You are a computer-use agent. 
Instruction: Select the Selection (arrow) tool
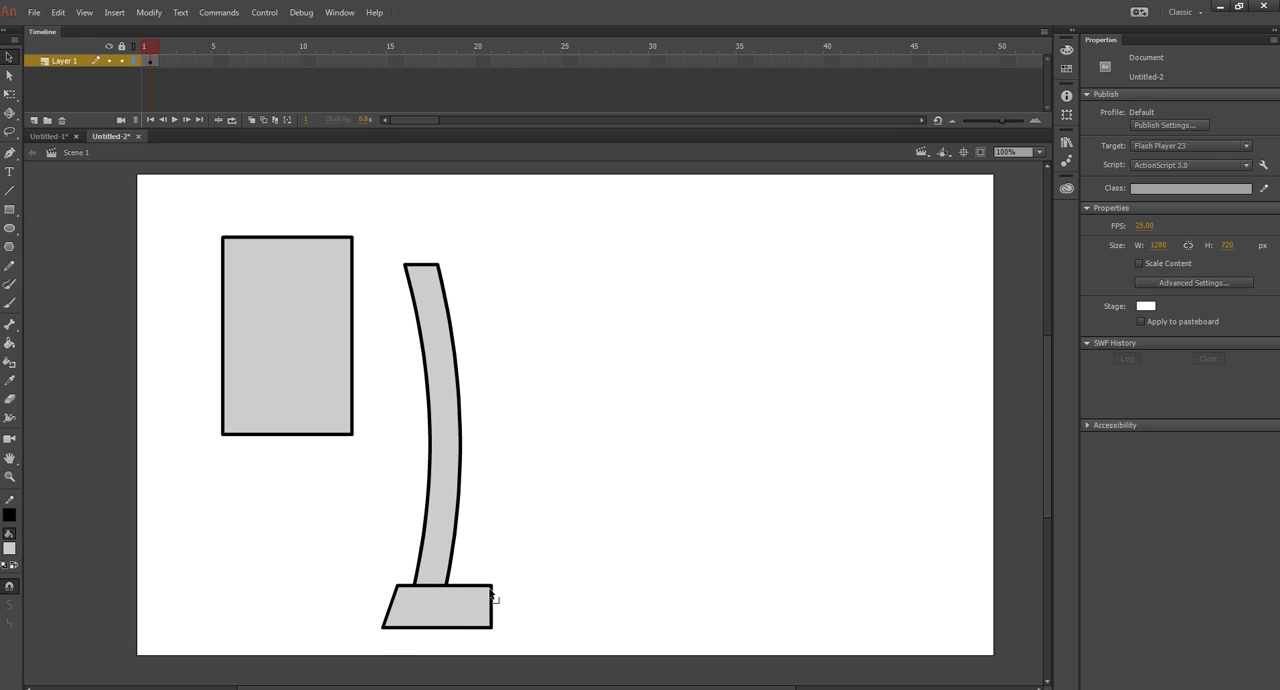point(9,57)
